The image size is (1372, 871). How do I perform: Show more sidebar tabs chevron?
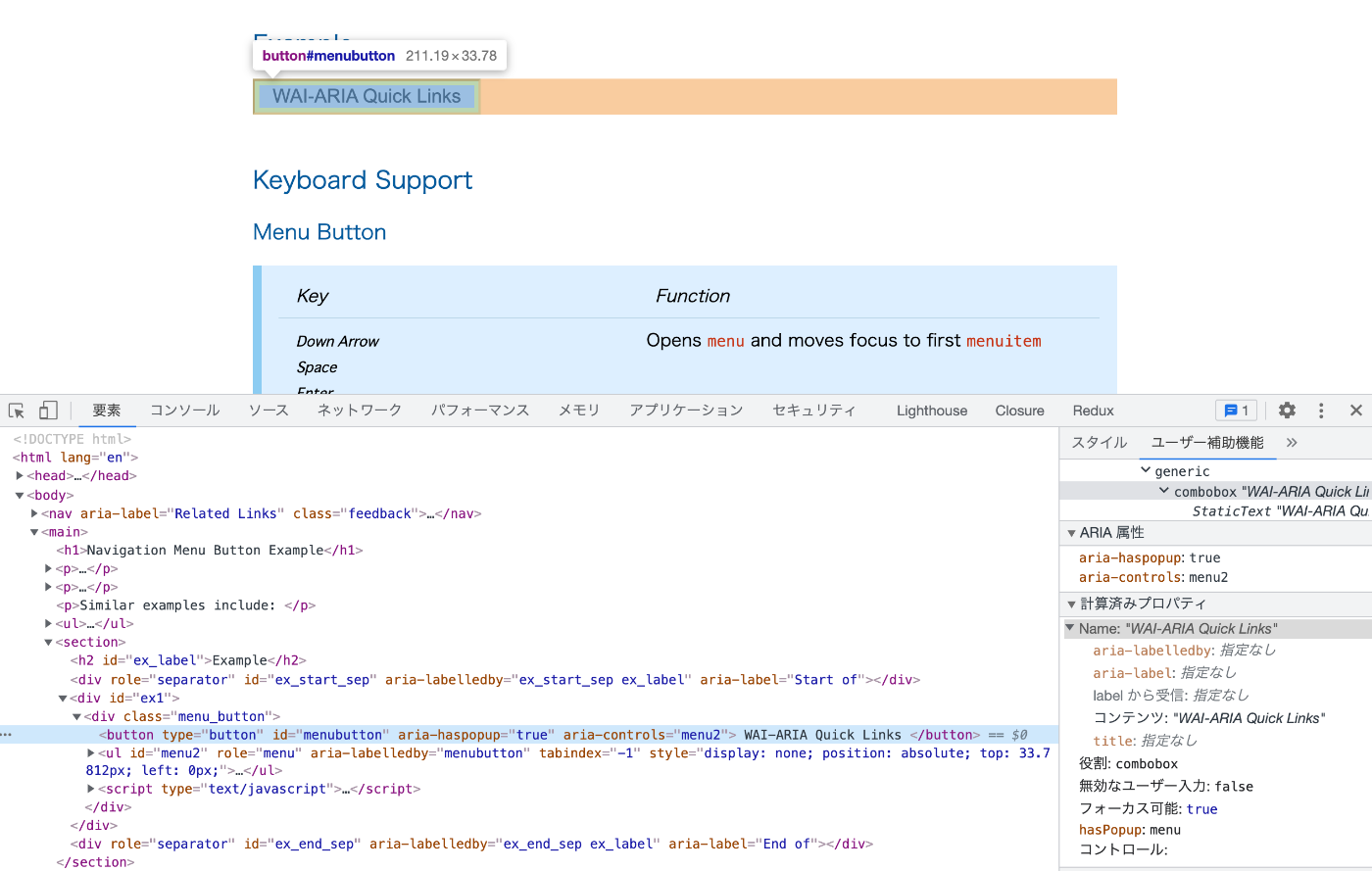(1292, 443)
